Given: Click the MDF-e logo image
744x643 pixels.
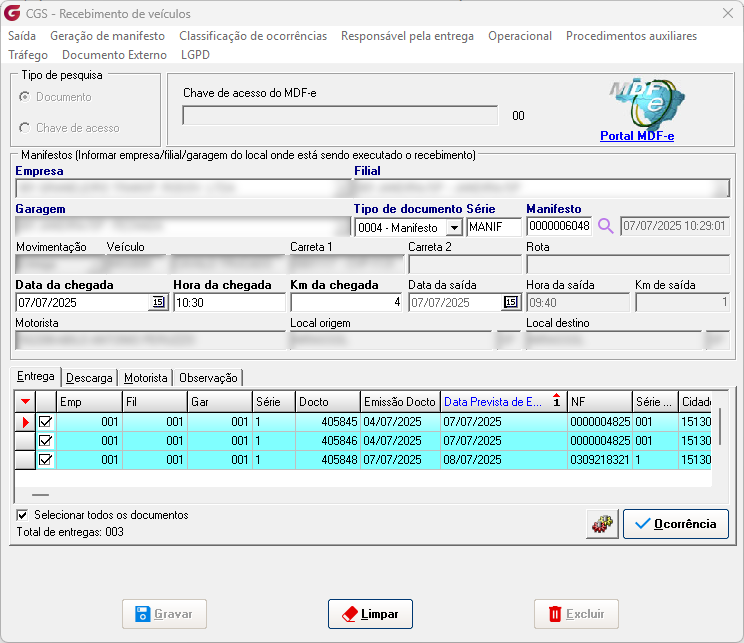Looking at the screenshot, I should (x=647, y=104).
